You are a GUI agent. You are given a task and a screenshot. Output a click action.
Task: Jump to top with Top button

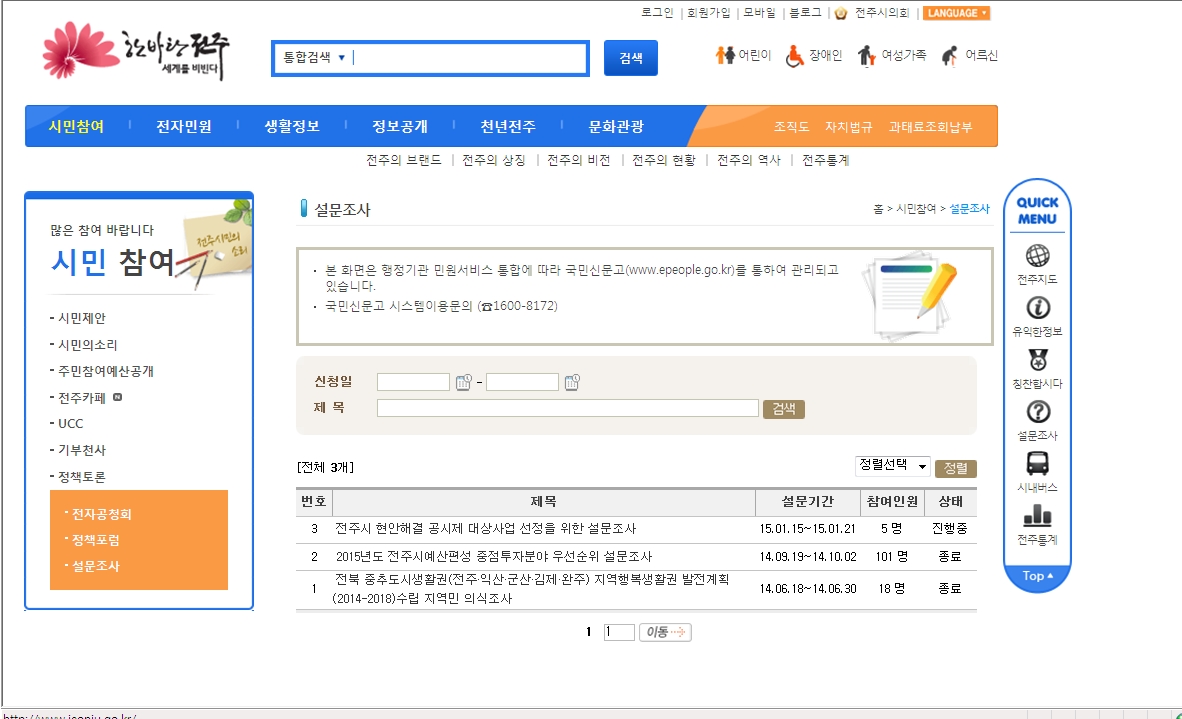(1037, 576)
